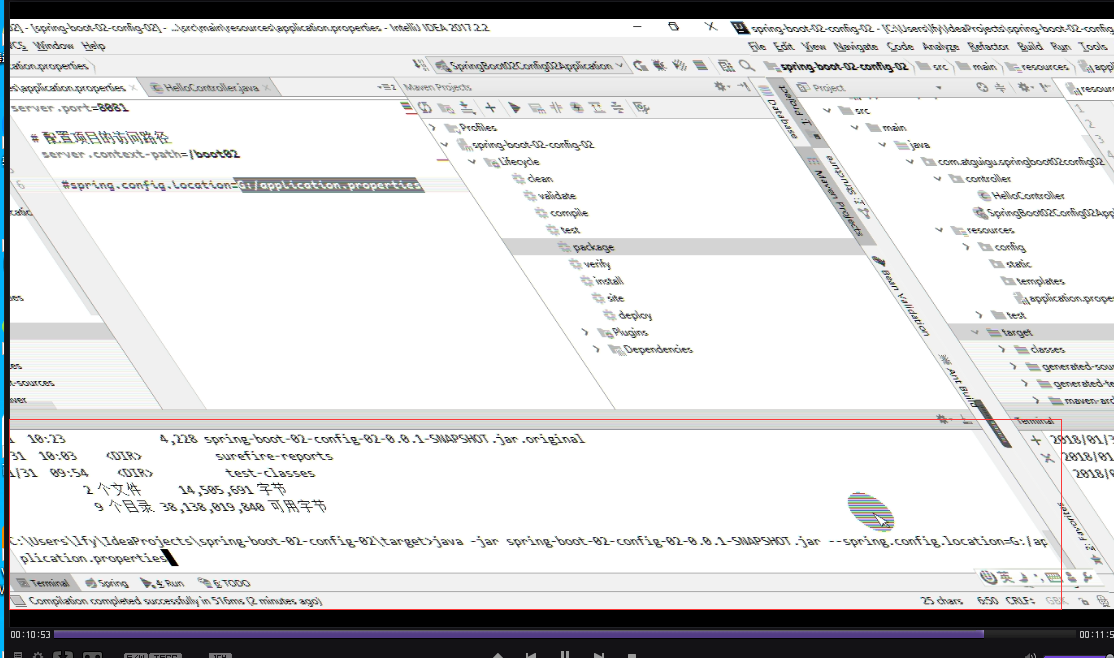Open the Analyze menu
Viewport: 1114px width, 658px height.
pos(940,46)
